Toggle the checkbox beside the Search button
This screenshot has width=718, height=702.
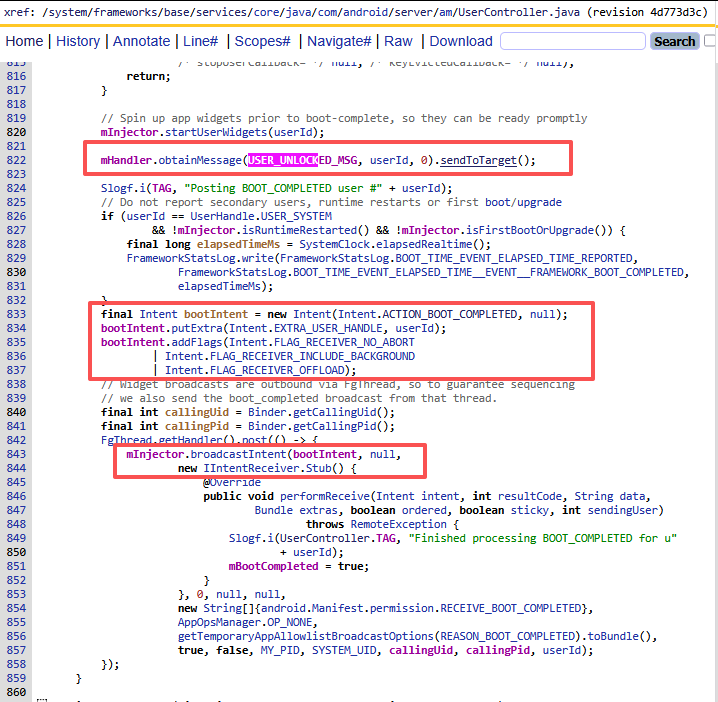711,41
